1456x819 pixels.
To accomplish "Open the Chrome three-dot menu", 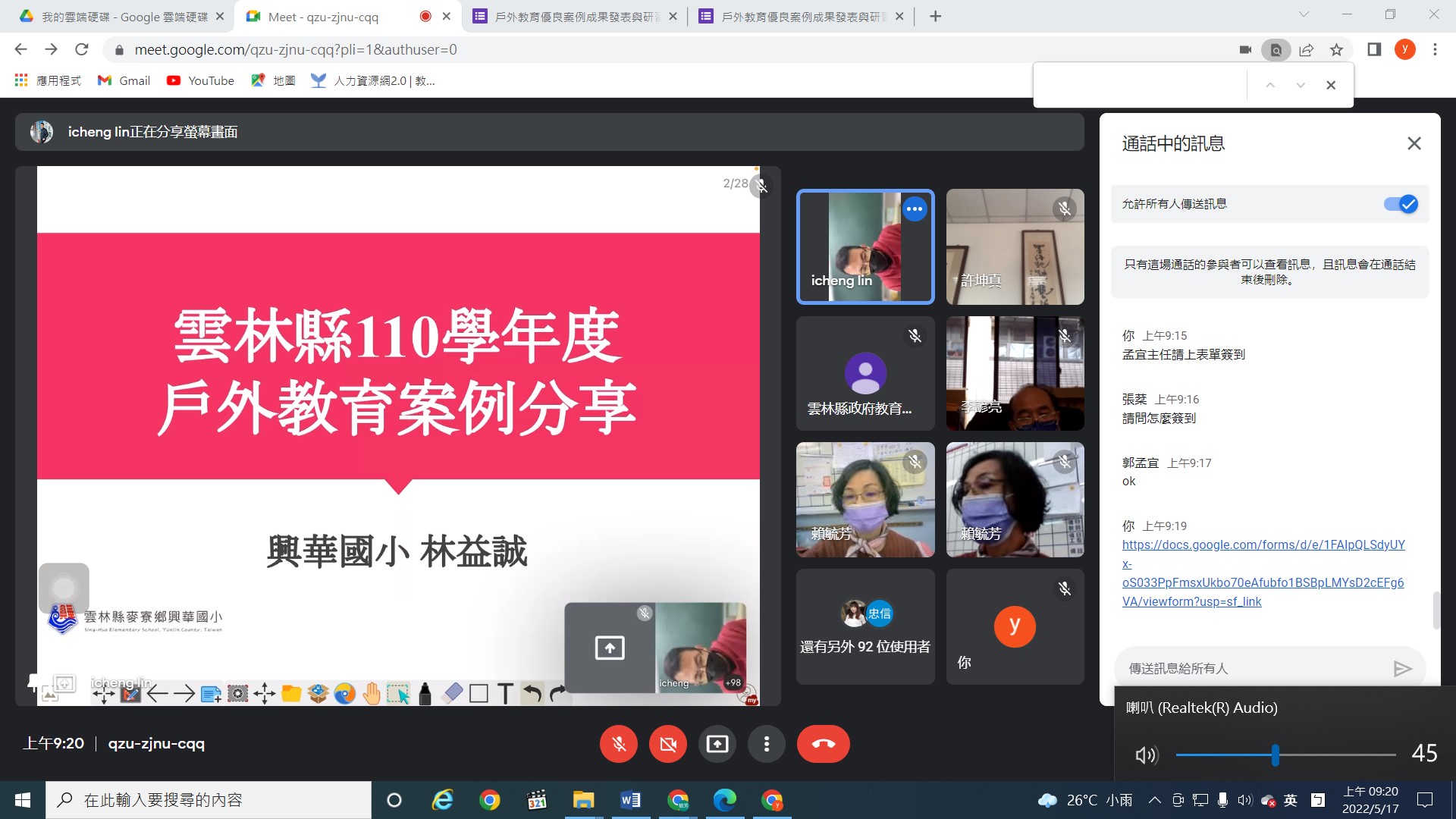I will [x=1435, y=49].
